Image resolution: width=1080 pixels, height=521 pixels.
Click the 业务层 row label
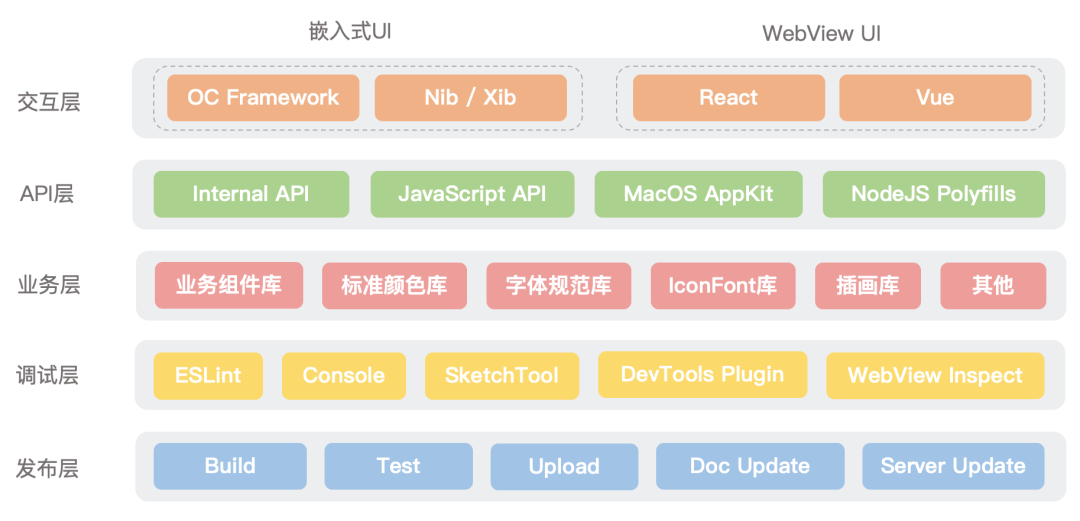point(49,285)
